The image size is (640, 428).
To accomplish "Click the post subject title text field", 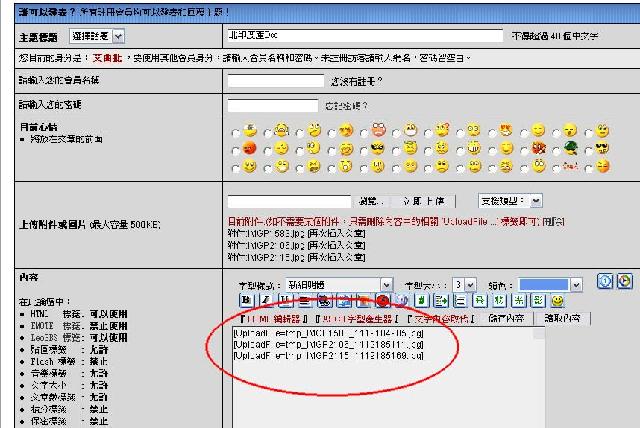I will pos(367,35).
